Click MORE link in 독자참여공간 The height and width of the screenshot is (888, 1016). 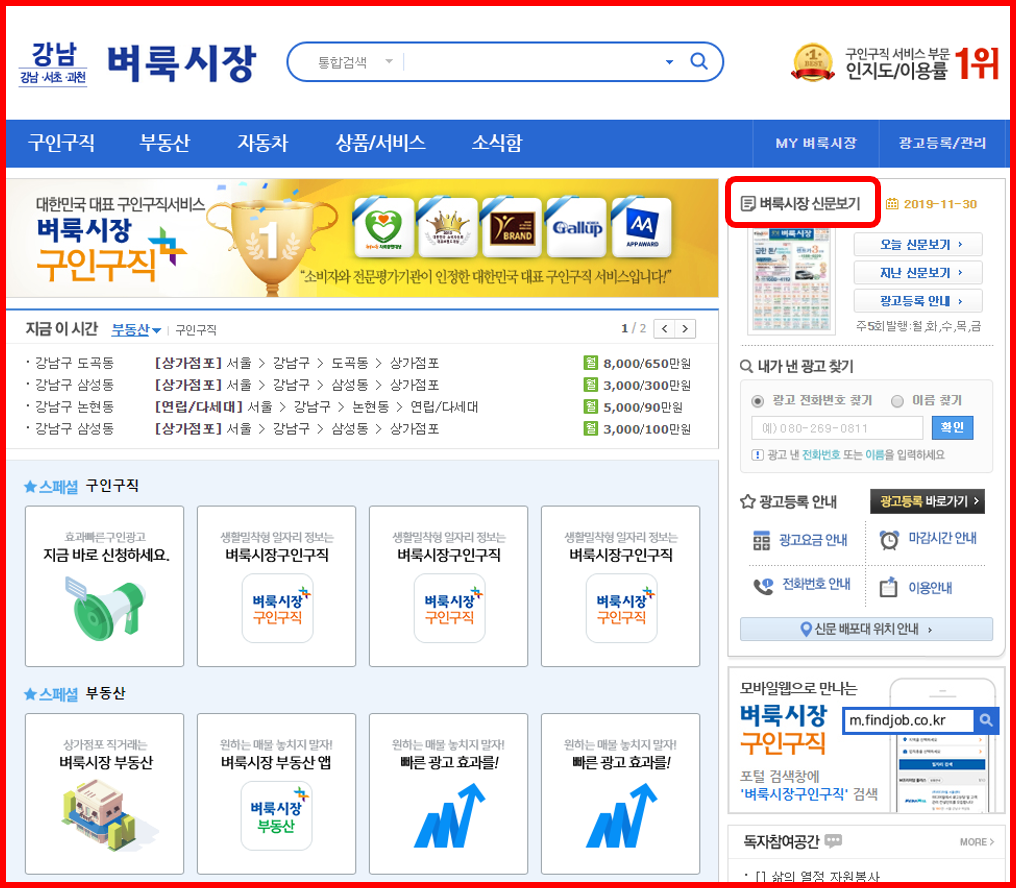click(x=976, y=842)
